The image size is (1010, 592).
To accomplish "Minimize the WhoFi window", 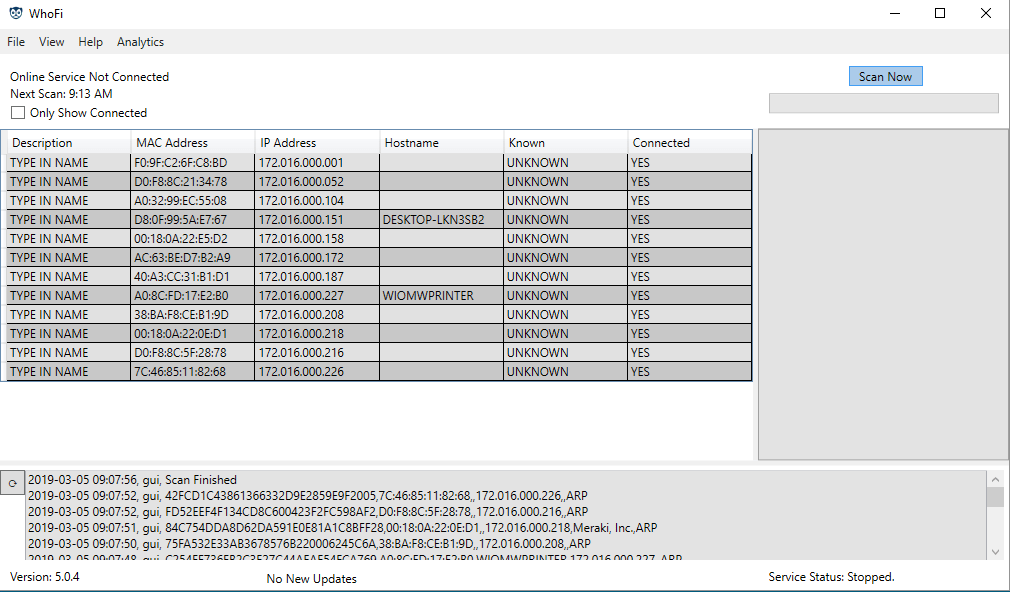I will (x=893, y=14).
